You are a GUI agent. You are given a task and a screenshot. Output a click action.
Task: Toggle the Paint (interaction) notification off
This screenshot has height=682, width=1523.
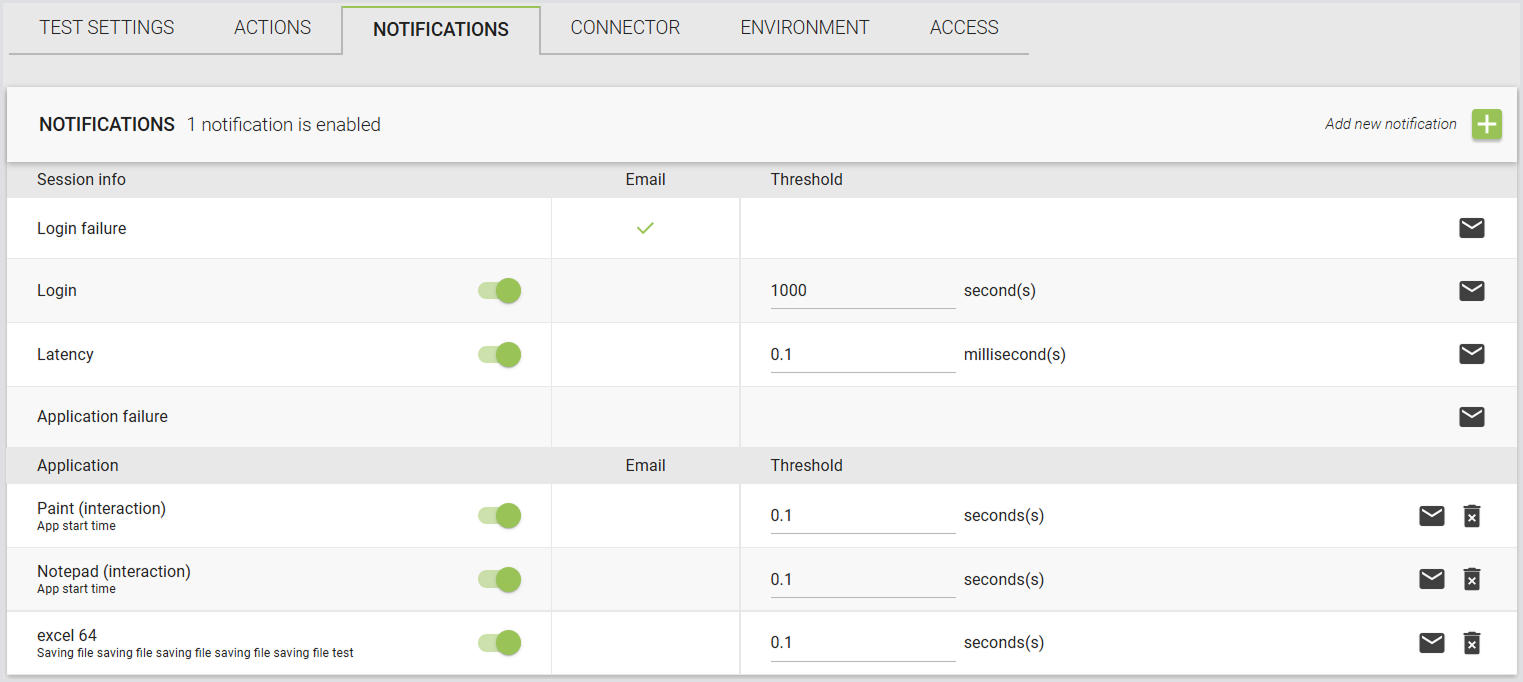coord(500,516)
